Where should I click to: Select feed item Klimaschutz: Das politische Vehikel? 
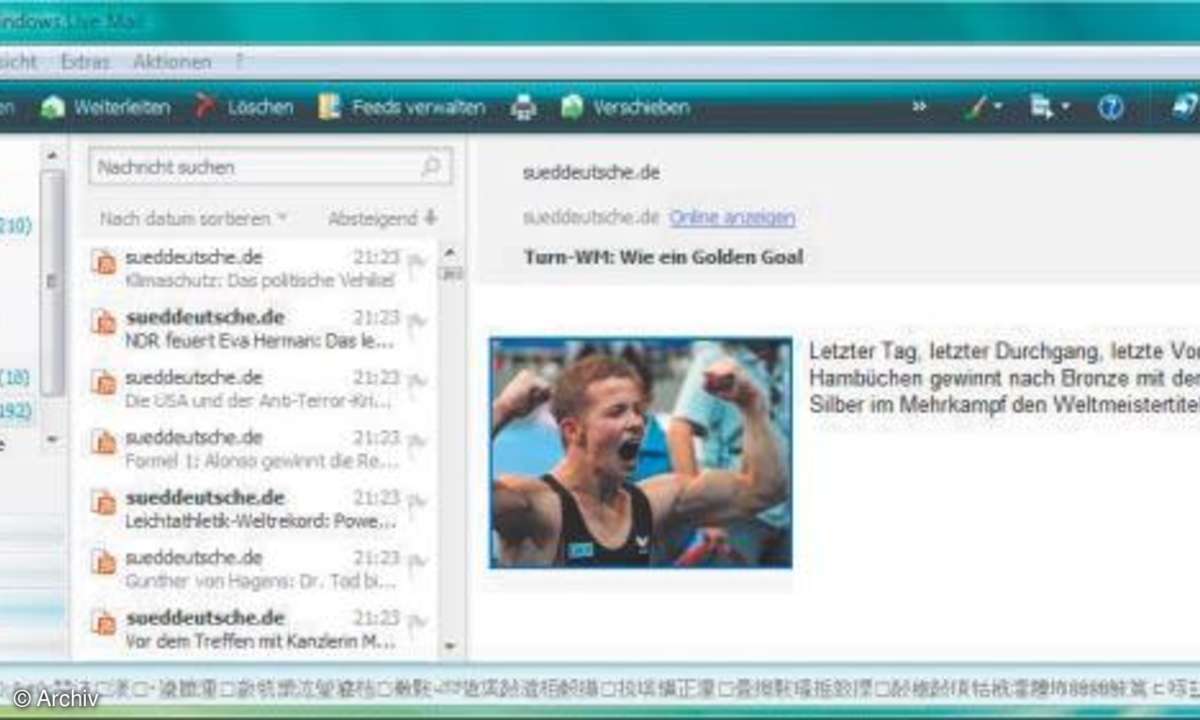coord(260,269)
